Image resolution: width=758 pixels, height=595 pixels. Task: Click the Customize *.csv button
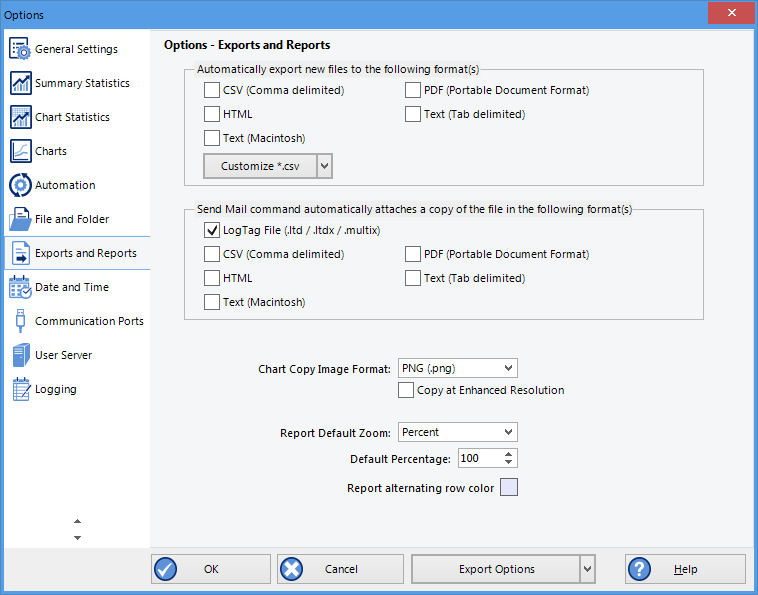(x=260, y=166)
